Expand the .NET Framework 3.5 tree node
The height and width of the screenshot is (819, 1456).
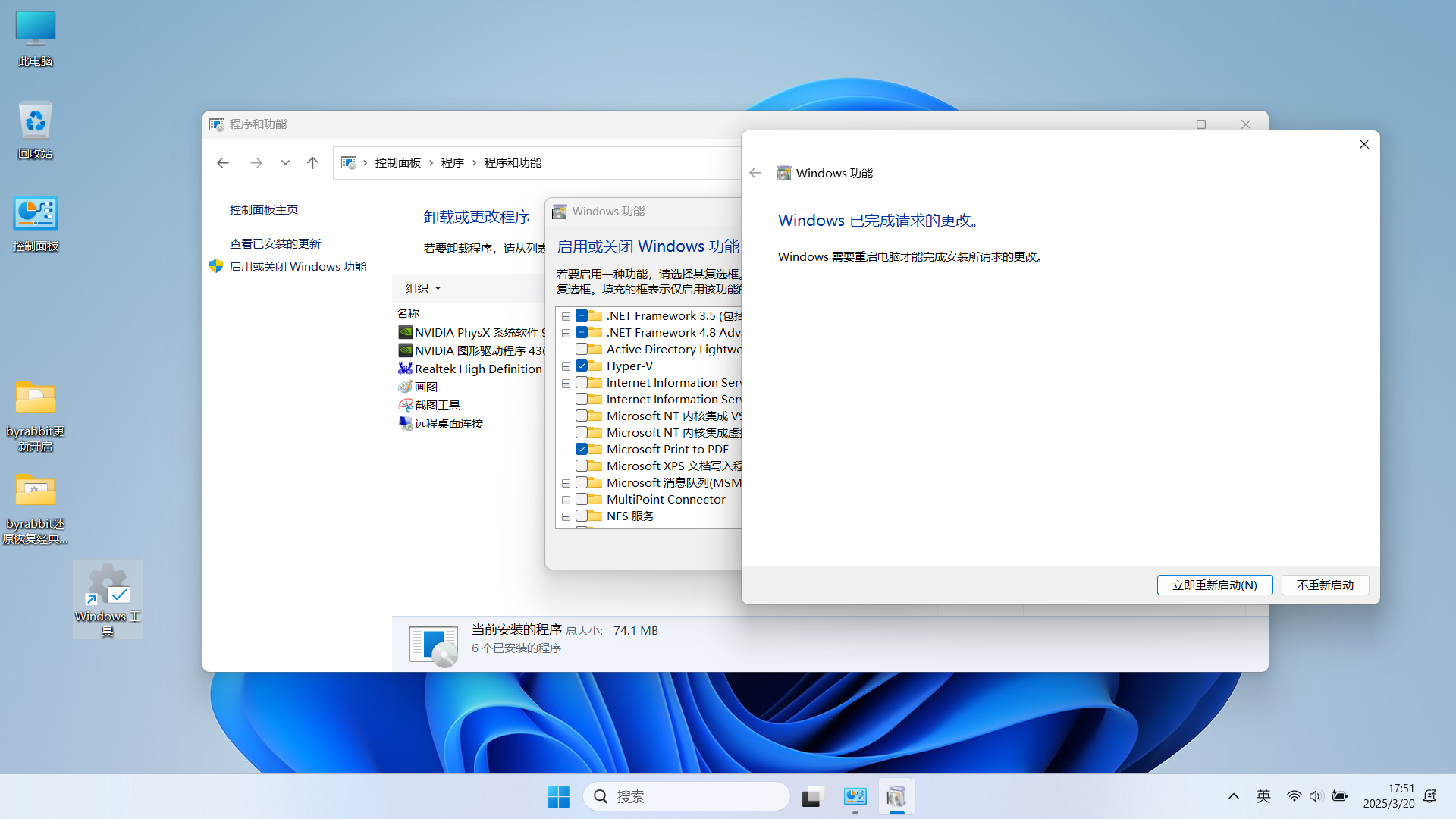coord(566,317)
